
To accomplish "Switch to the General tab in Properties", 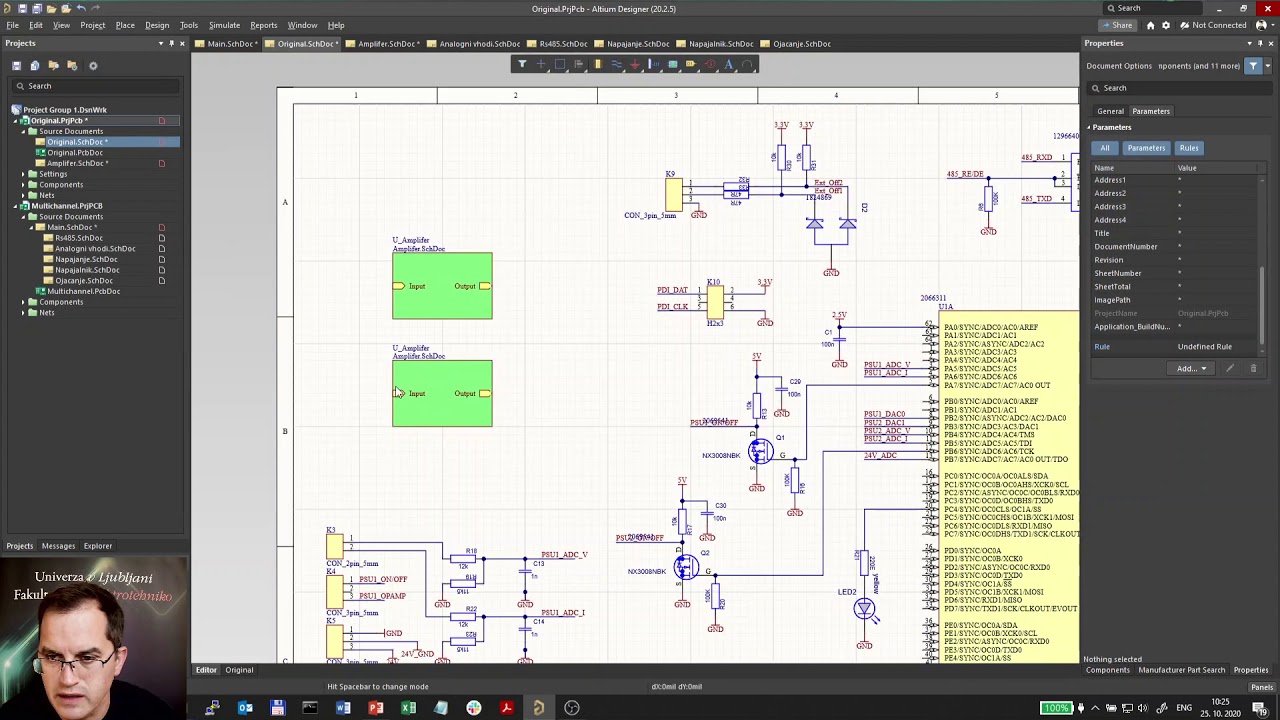I will pyautogui.click(x=1110, y=111).
